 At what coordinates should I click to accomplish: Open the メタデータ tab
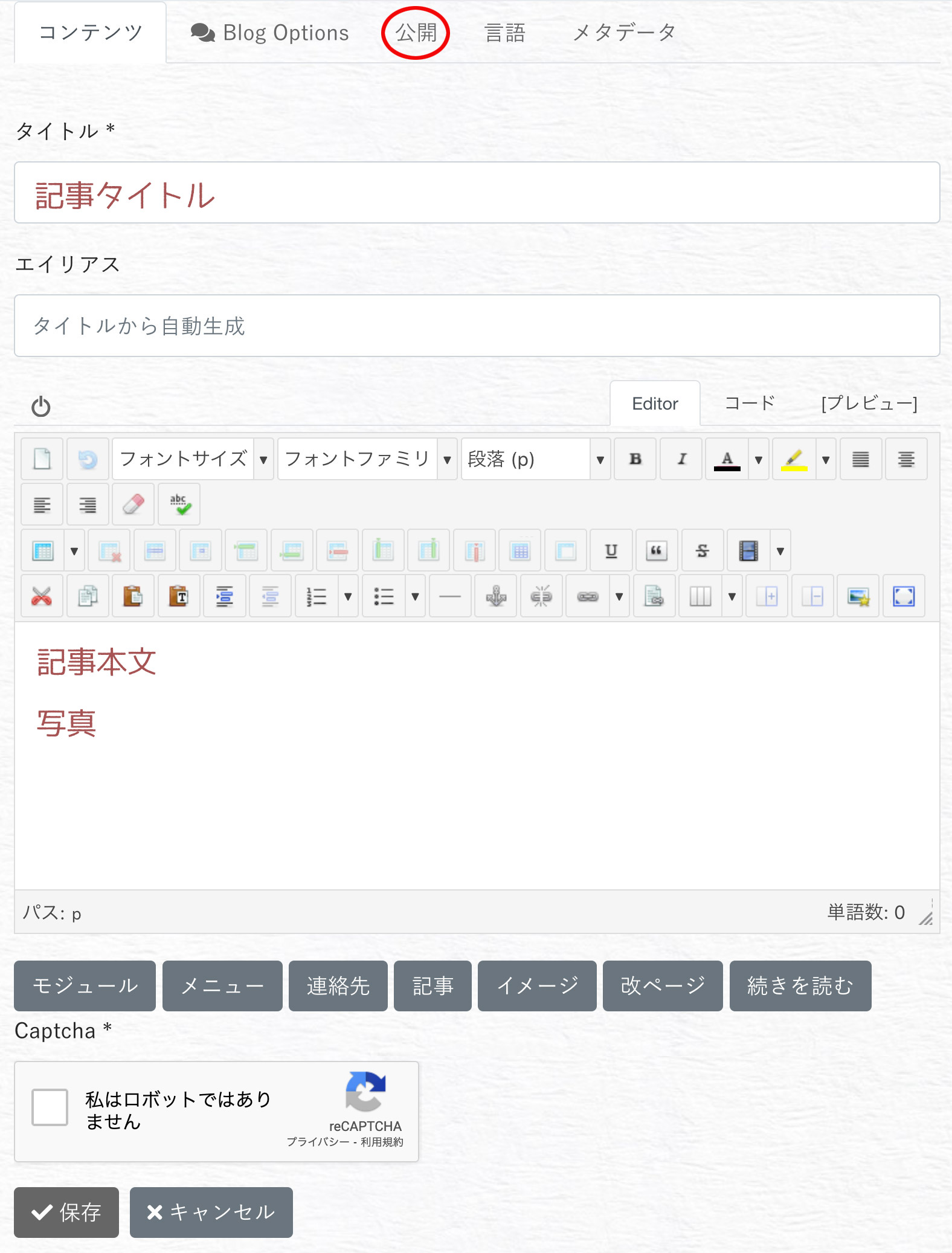click(x=623, y=33)
